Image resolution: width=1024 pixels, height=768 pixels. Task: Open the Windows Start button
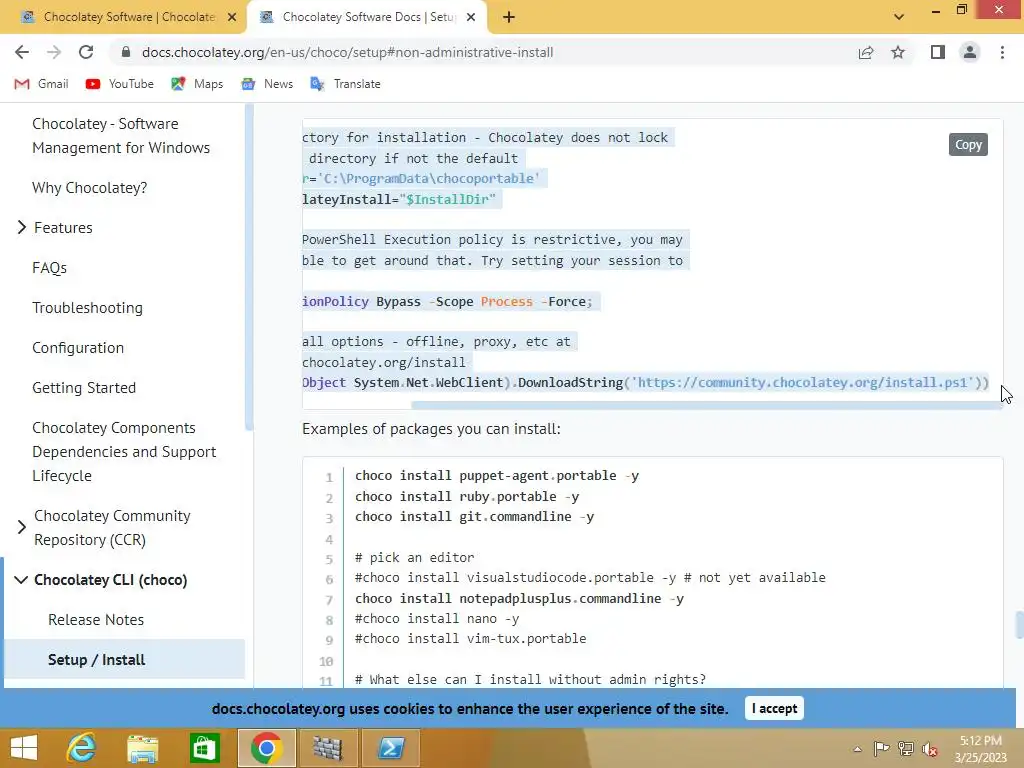pos(24,748)
